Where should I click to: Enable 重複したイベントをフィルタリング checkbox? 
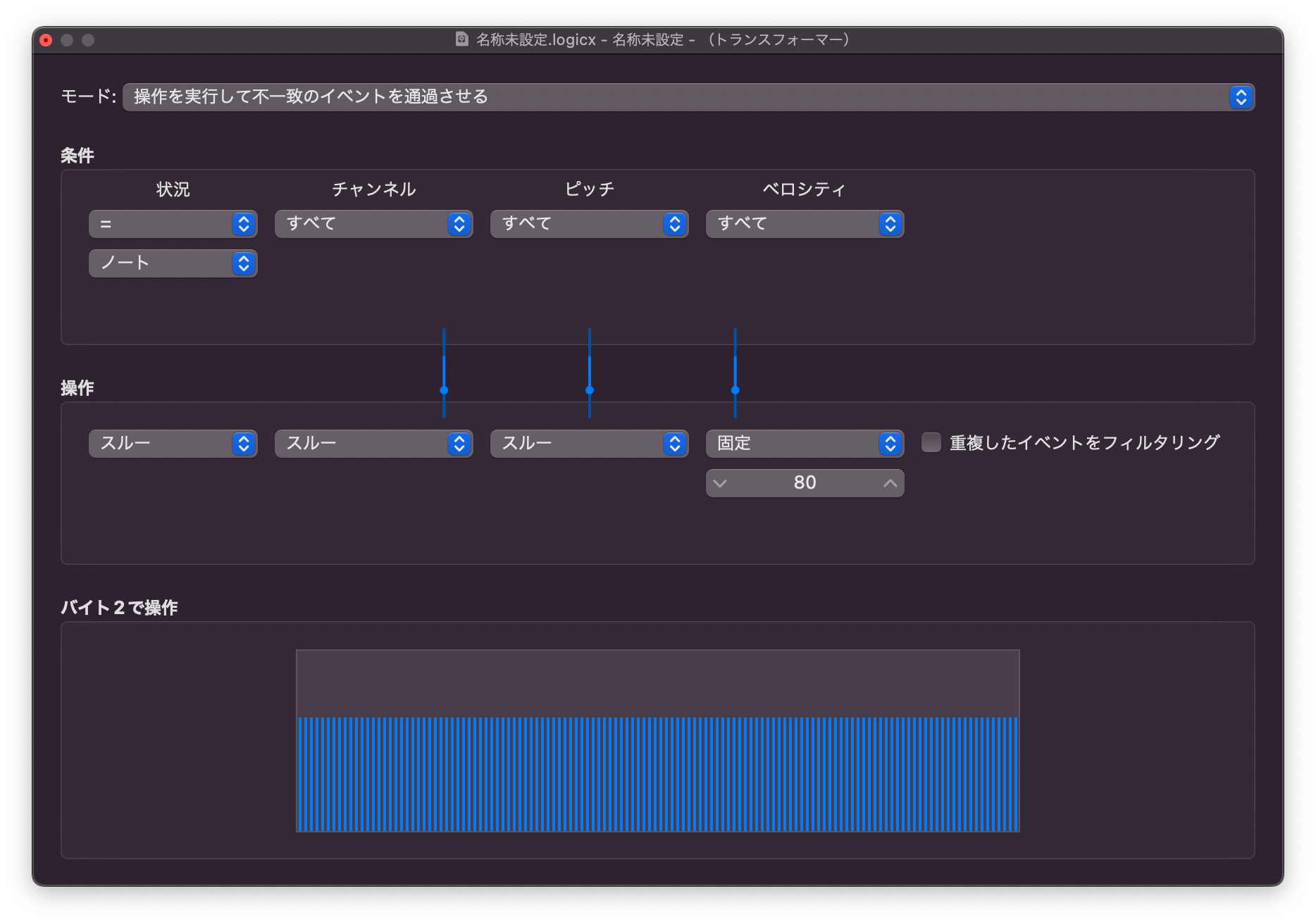pyautogui.click(x=931, y=443)
